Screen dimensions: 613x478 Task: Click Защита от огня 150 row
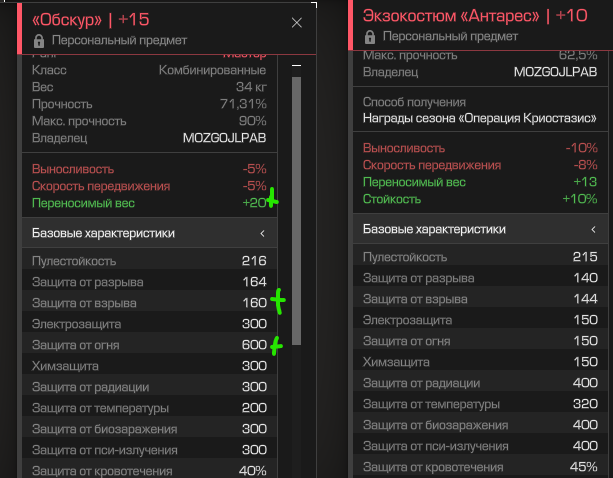pyautogui.click(x=480, y=341)
